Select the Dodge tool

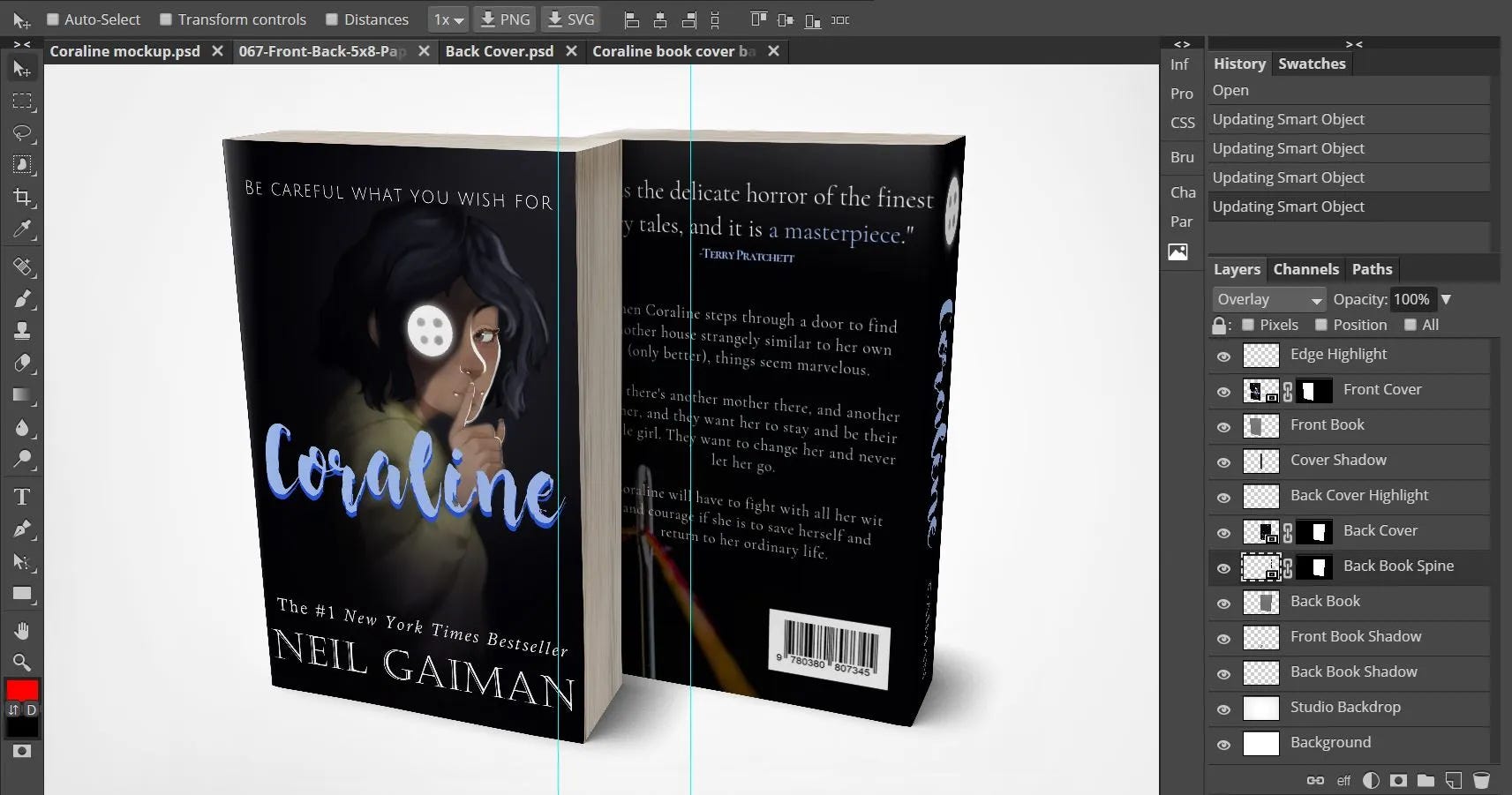pos(22,460)
